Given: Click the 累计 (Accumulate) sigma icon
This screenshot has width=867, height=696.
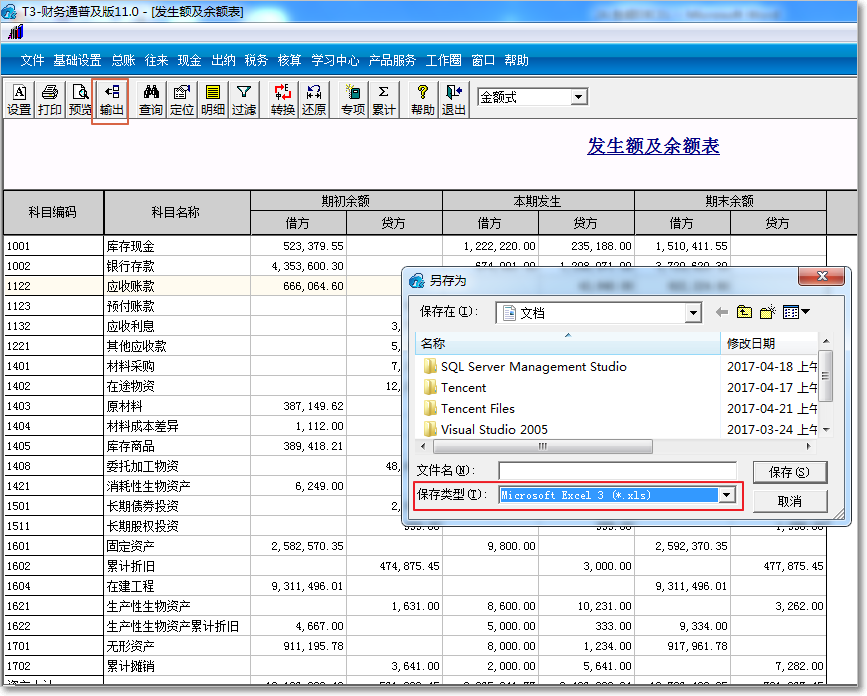Looking at the screenshot, I should [x=383, y=100].
